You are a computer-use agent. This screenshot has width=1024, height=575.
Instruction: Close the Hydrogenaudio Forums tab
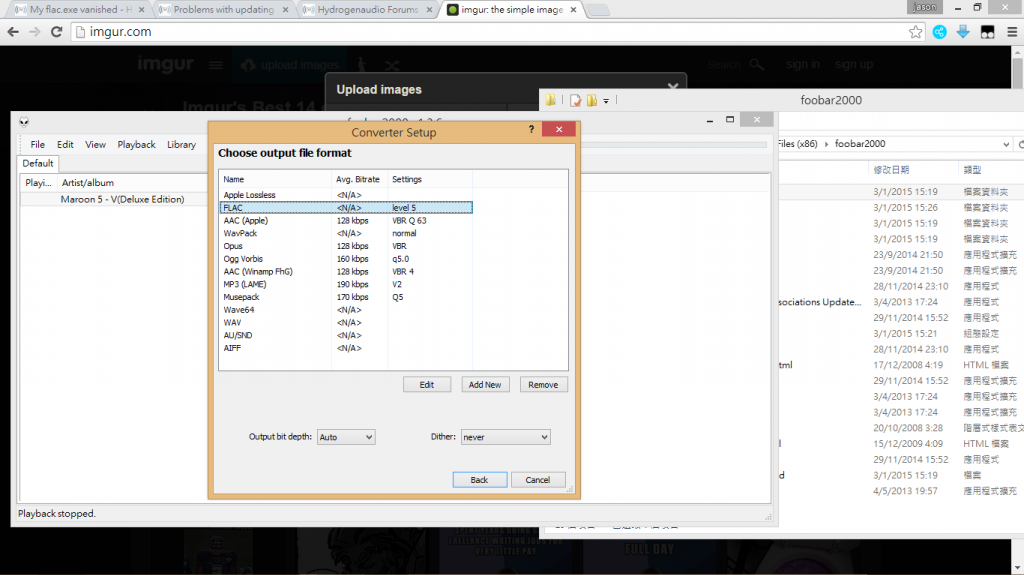pyautogui.click(x=429, y=10)
